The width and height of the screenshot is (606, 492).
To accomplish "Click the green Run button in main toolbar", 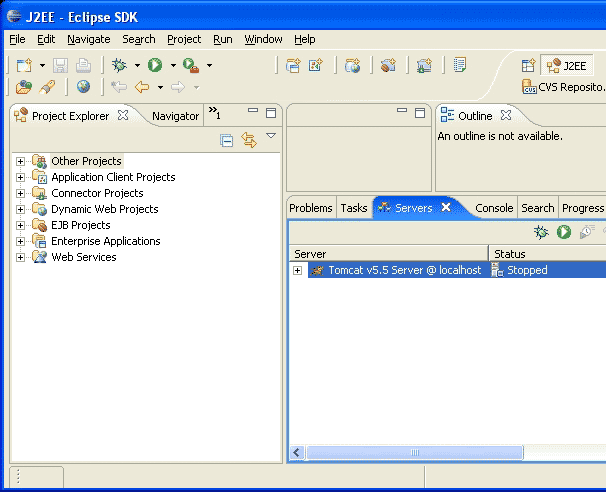I will (x=155, y=65).
